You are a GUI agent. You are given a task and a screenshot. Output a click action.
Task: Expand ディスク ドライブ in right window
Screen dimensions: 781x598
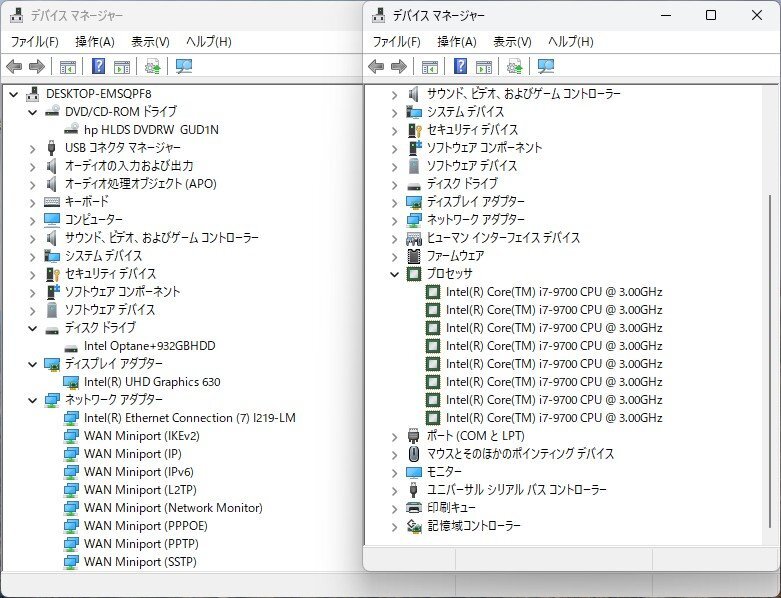(395, 185)
